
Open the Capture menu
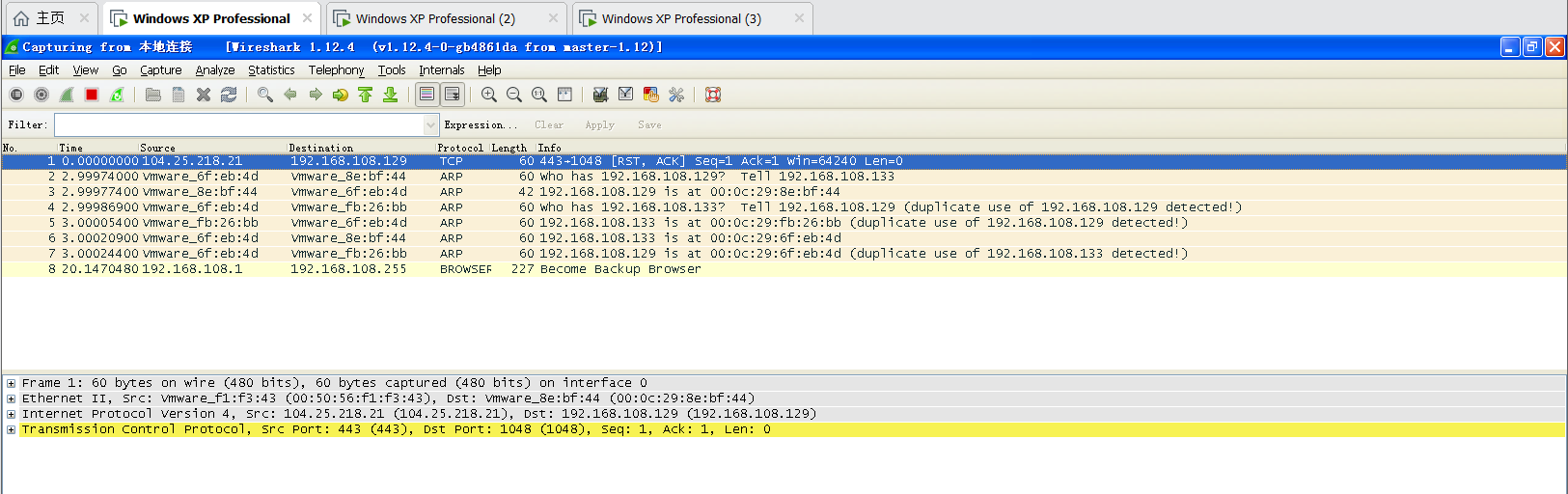(x=161, y=69)
